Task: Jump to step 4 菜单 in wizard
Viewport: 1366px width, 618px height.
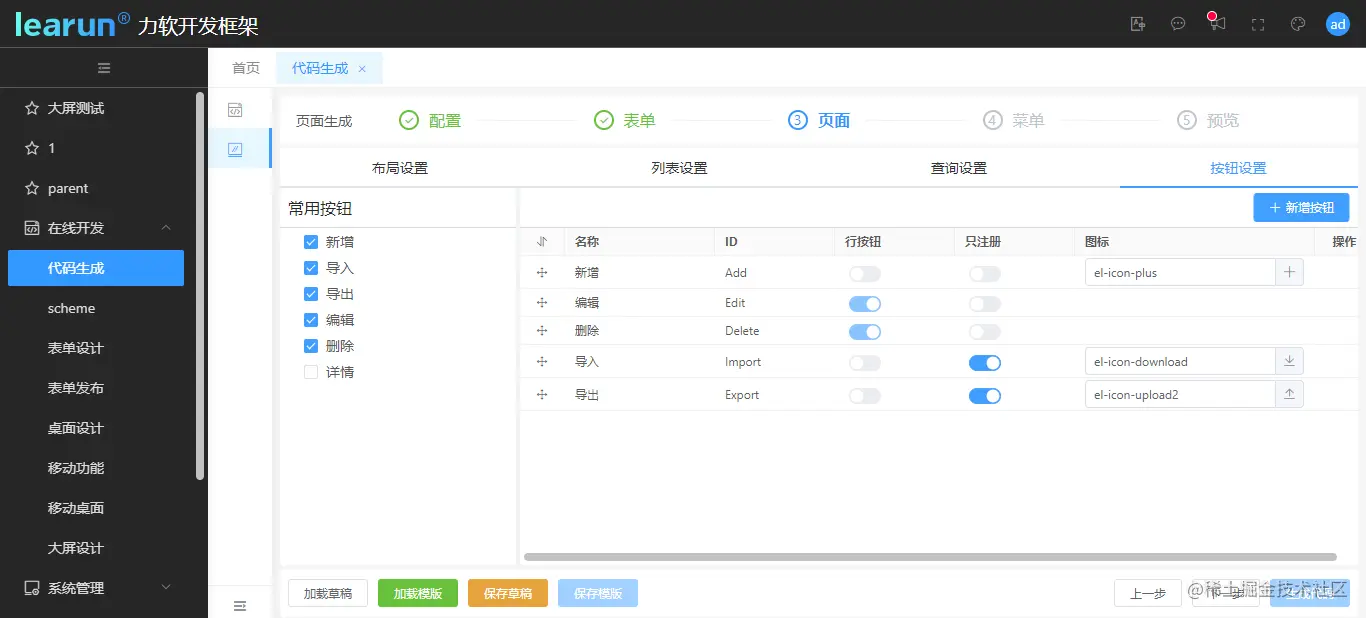Action: pos(1014,120)
